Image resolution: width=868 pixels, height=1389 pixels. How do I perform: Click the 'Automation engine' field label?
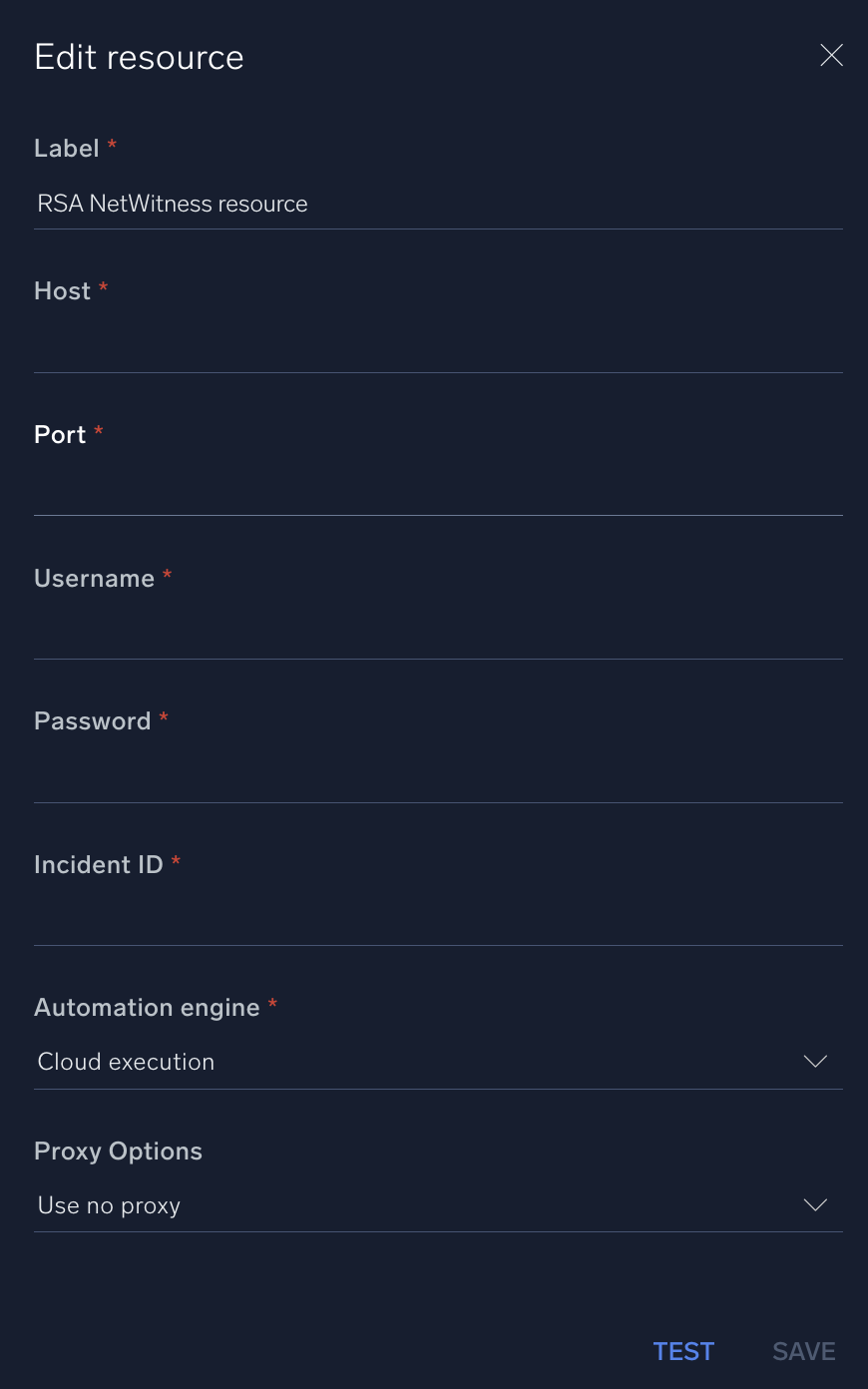tap(148, 1008)
